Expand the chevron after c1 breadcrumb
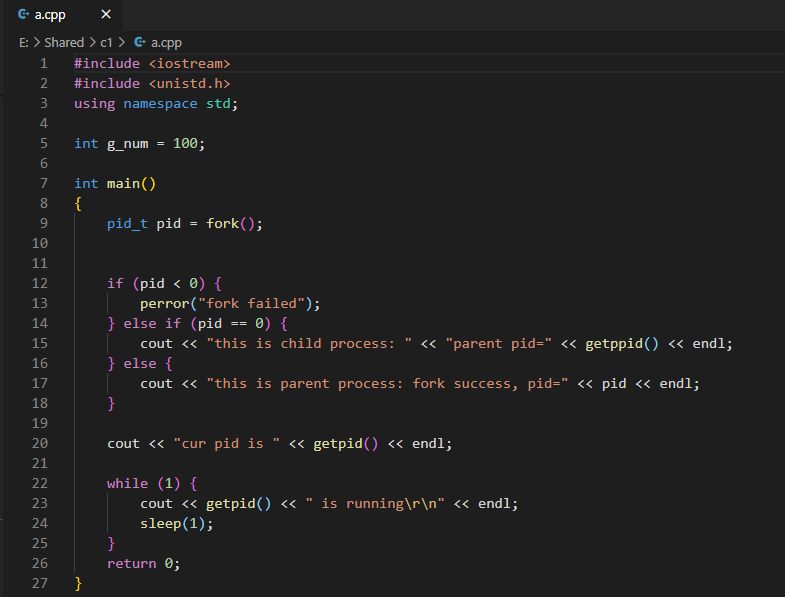The image size is (785, 597). click(121, 43)
